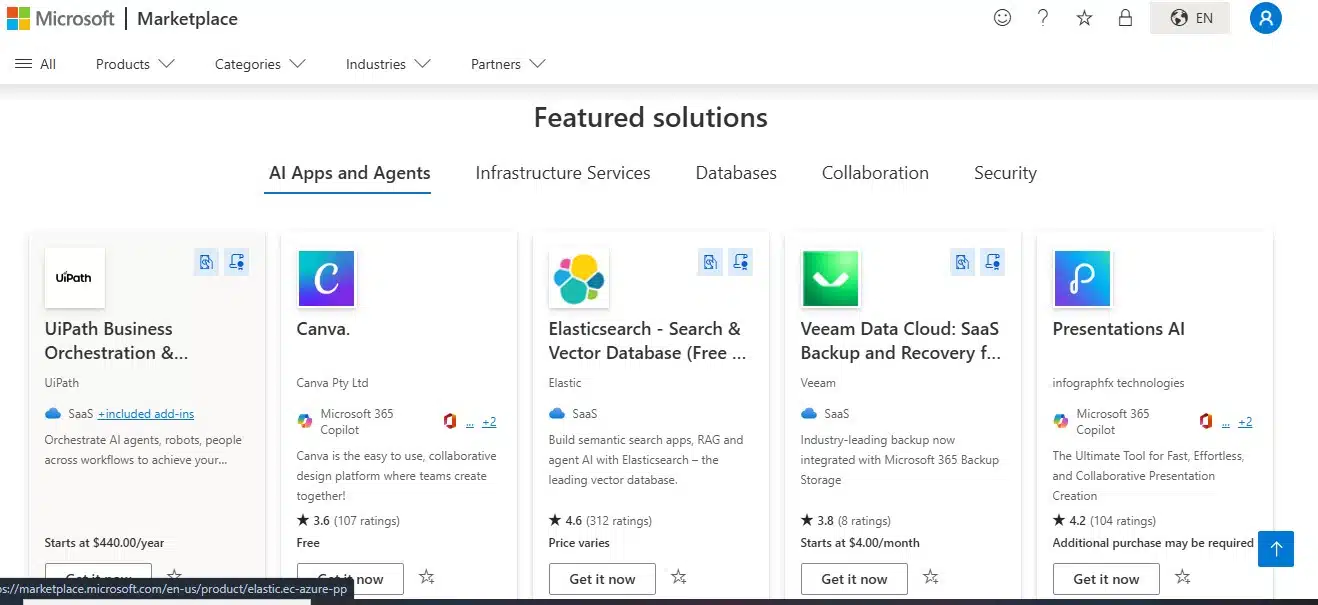Image resolution: width=1318 pixels, height=605 pixels.
Task: Click the Microsoft logo
Action: tap(61, 18)
